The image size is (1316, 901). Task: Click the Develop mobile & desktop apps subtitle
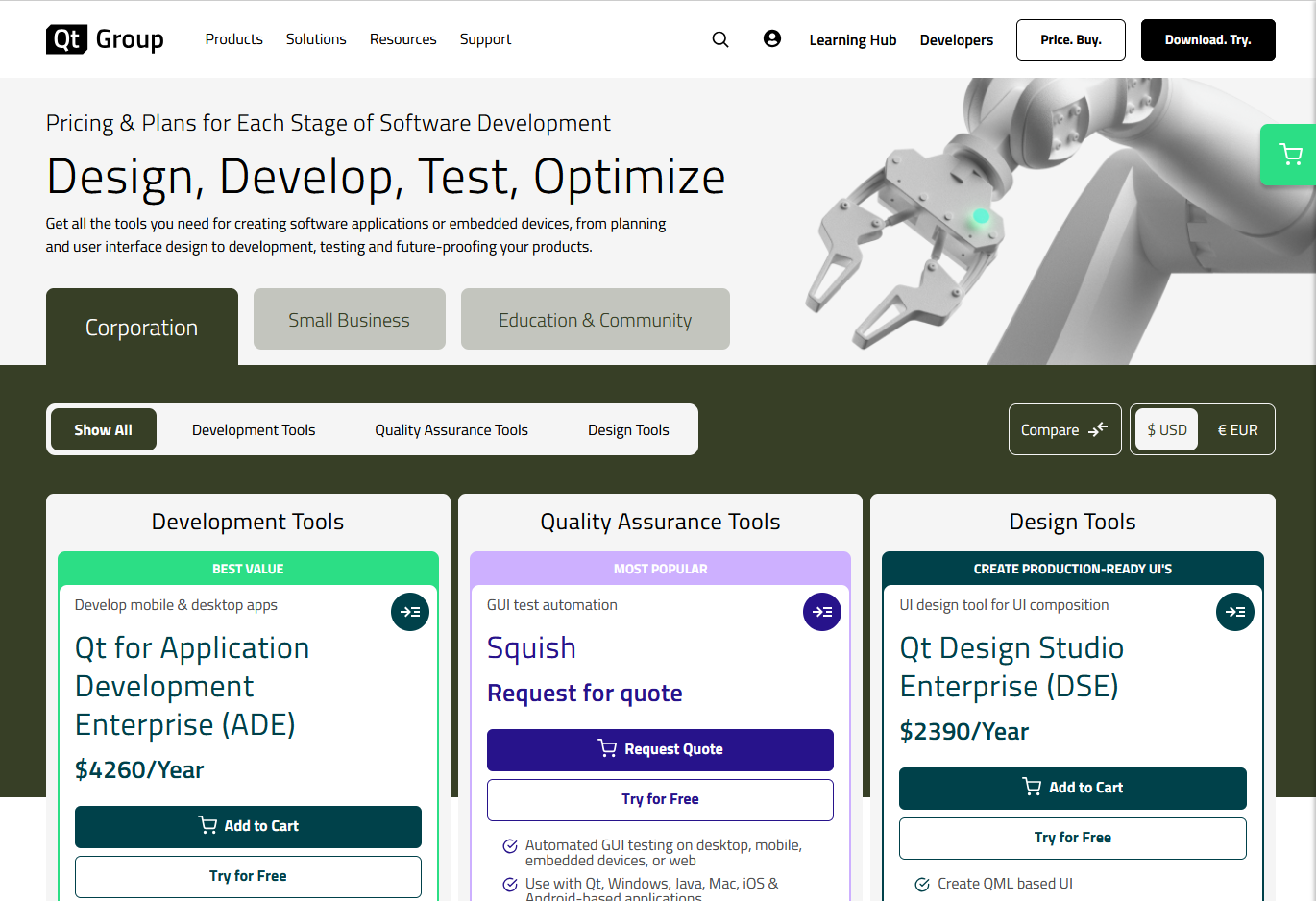pos(176,605)
